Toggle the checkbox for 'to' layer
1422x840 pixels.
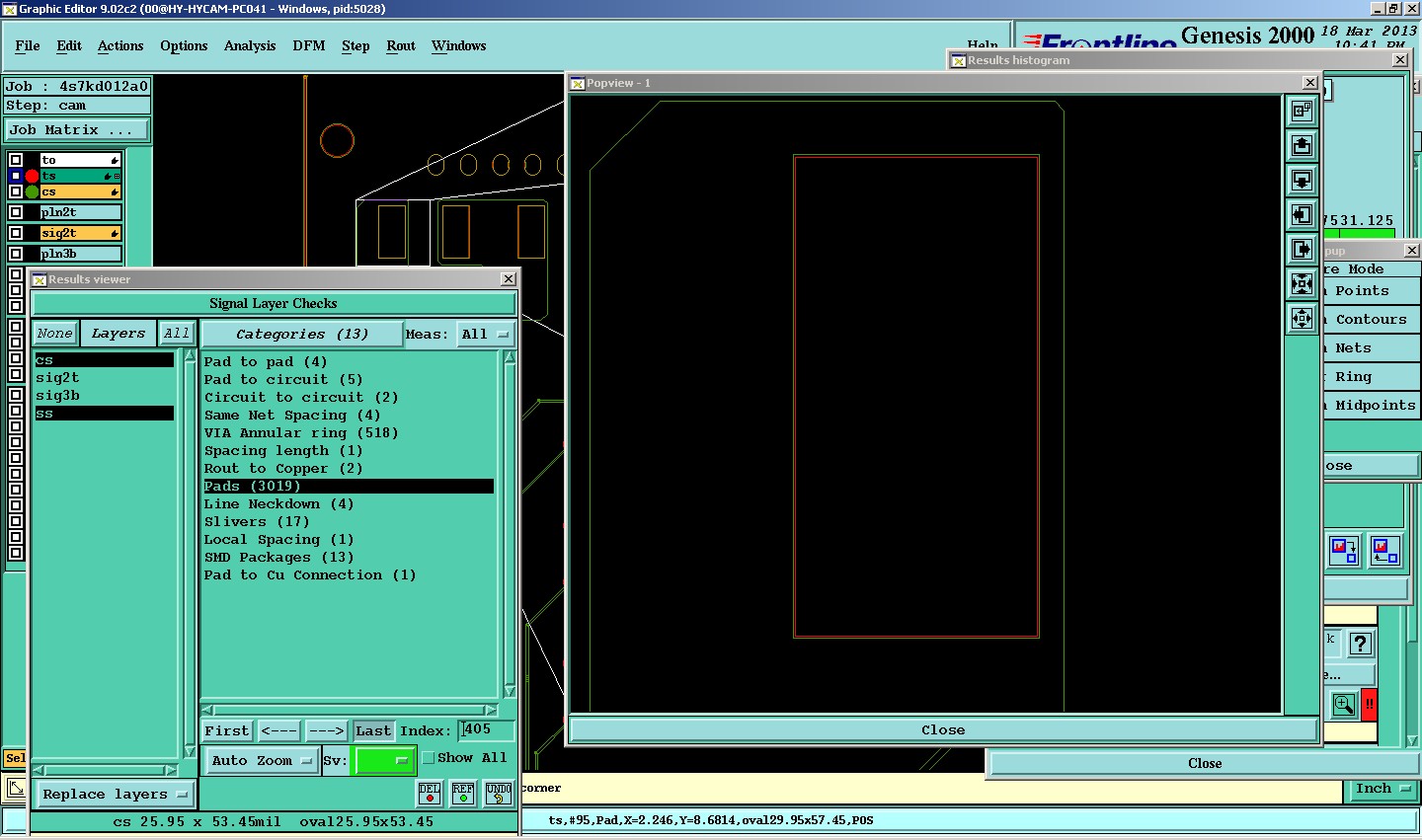16,160
